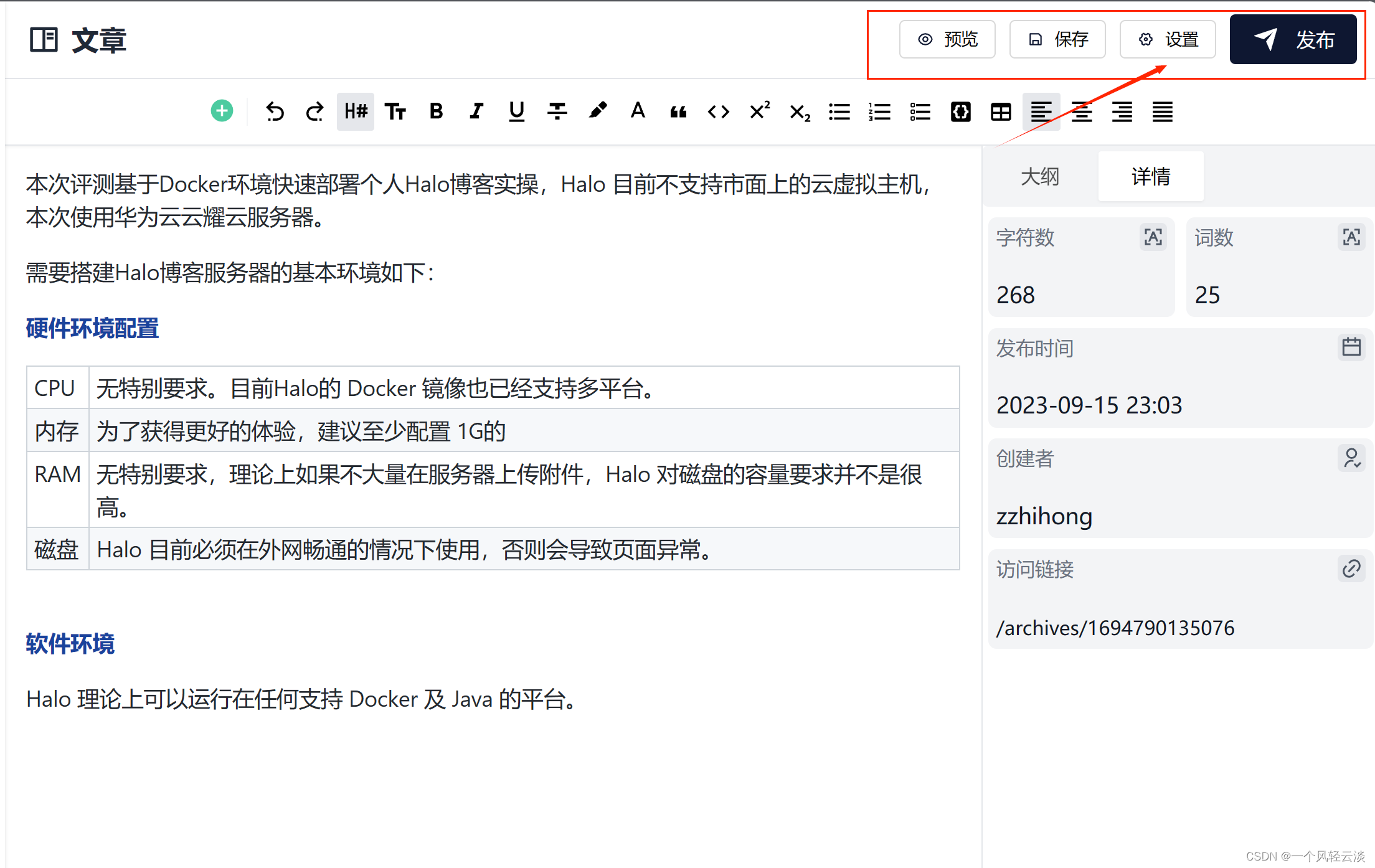Align text to center
Screen dimensions: 1375x868
click(x=1082, y=111)
